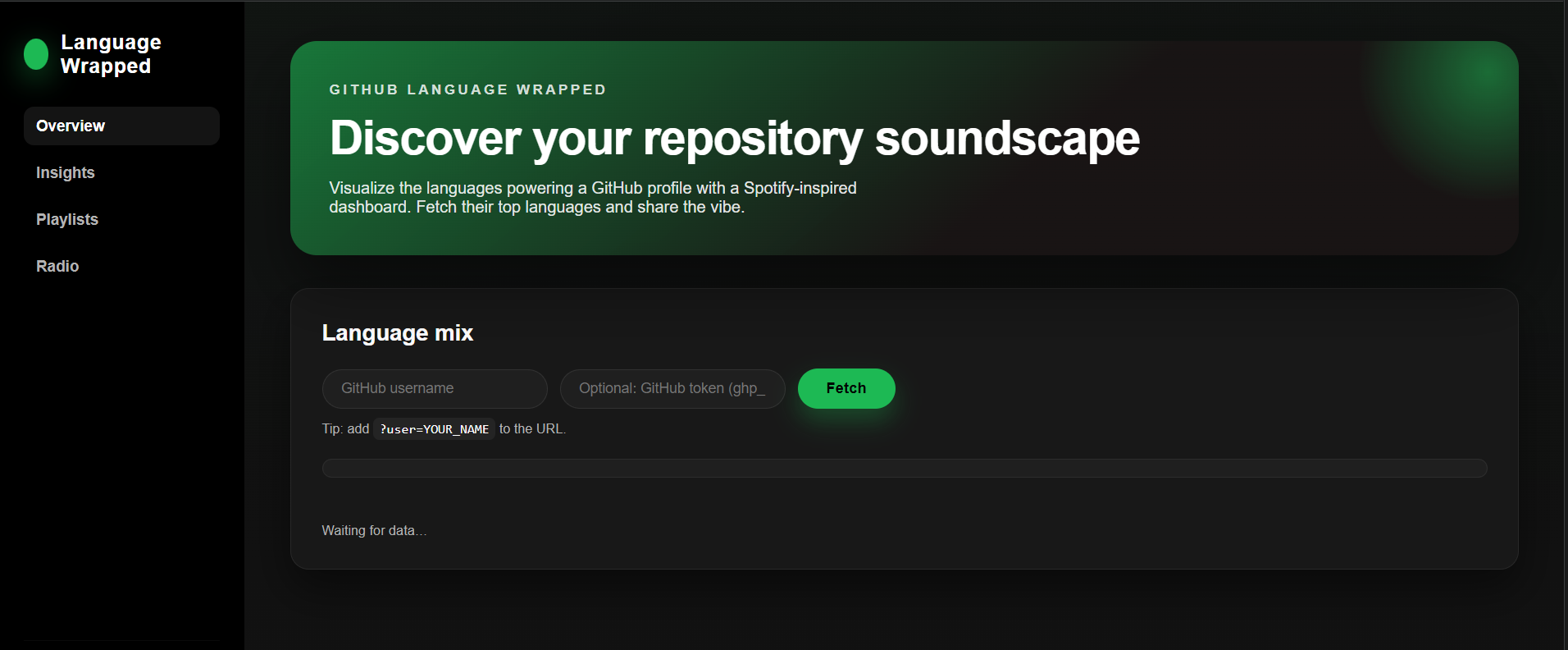Image resolution: width=1568 pixels, height=650 pixels.
Task: Click the Language mix heading
Action: (398, 332)
